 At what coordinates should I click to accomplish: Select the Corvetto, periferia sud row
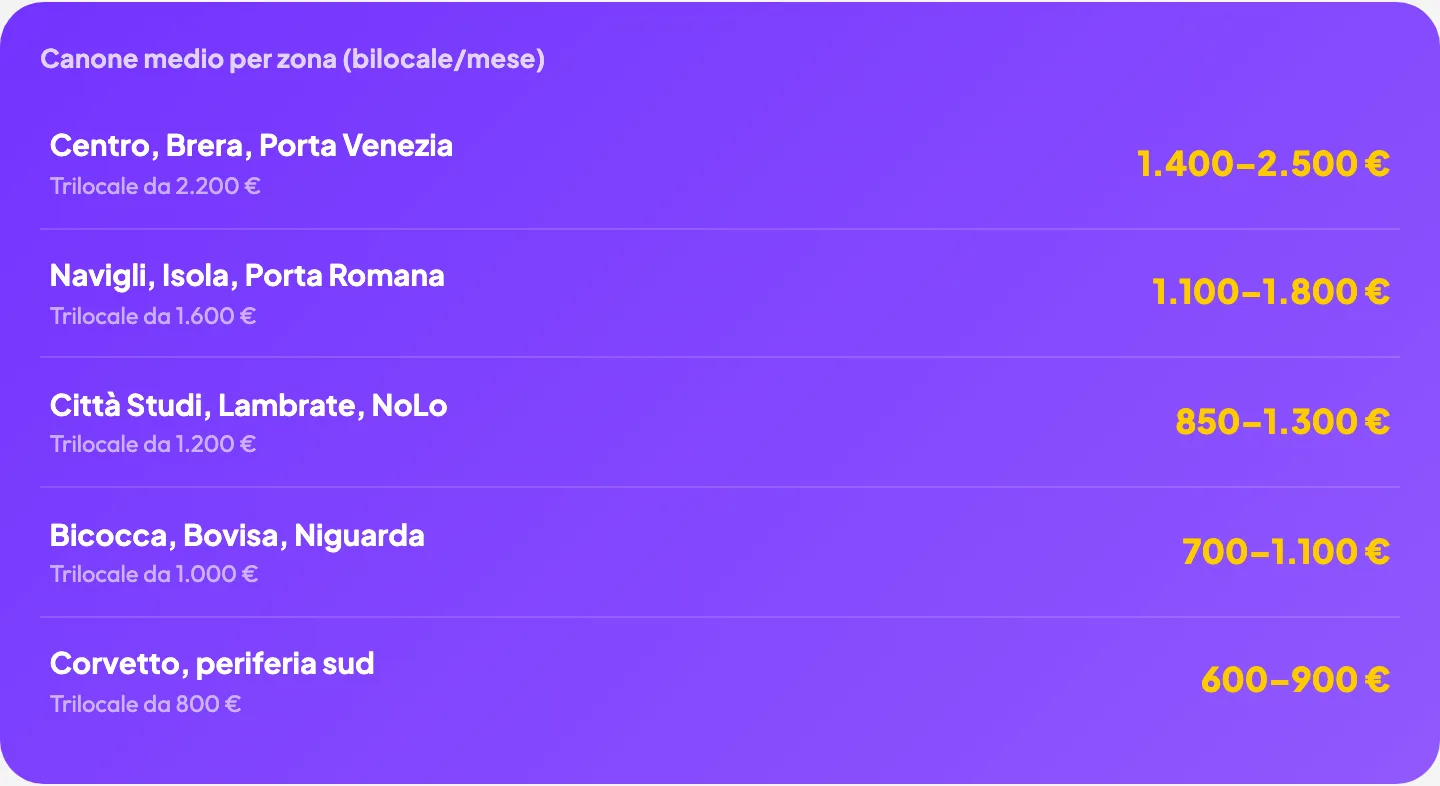(x=720, y=682)
